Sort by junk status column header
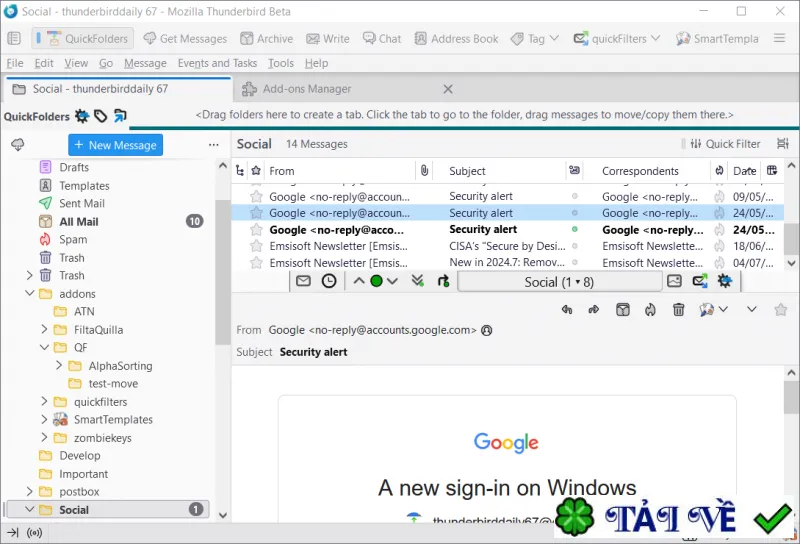Image resolution: width=800 pixels, height=544 pixels. 719,170
